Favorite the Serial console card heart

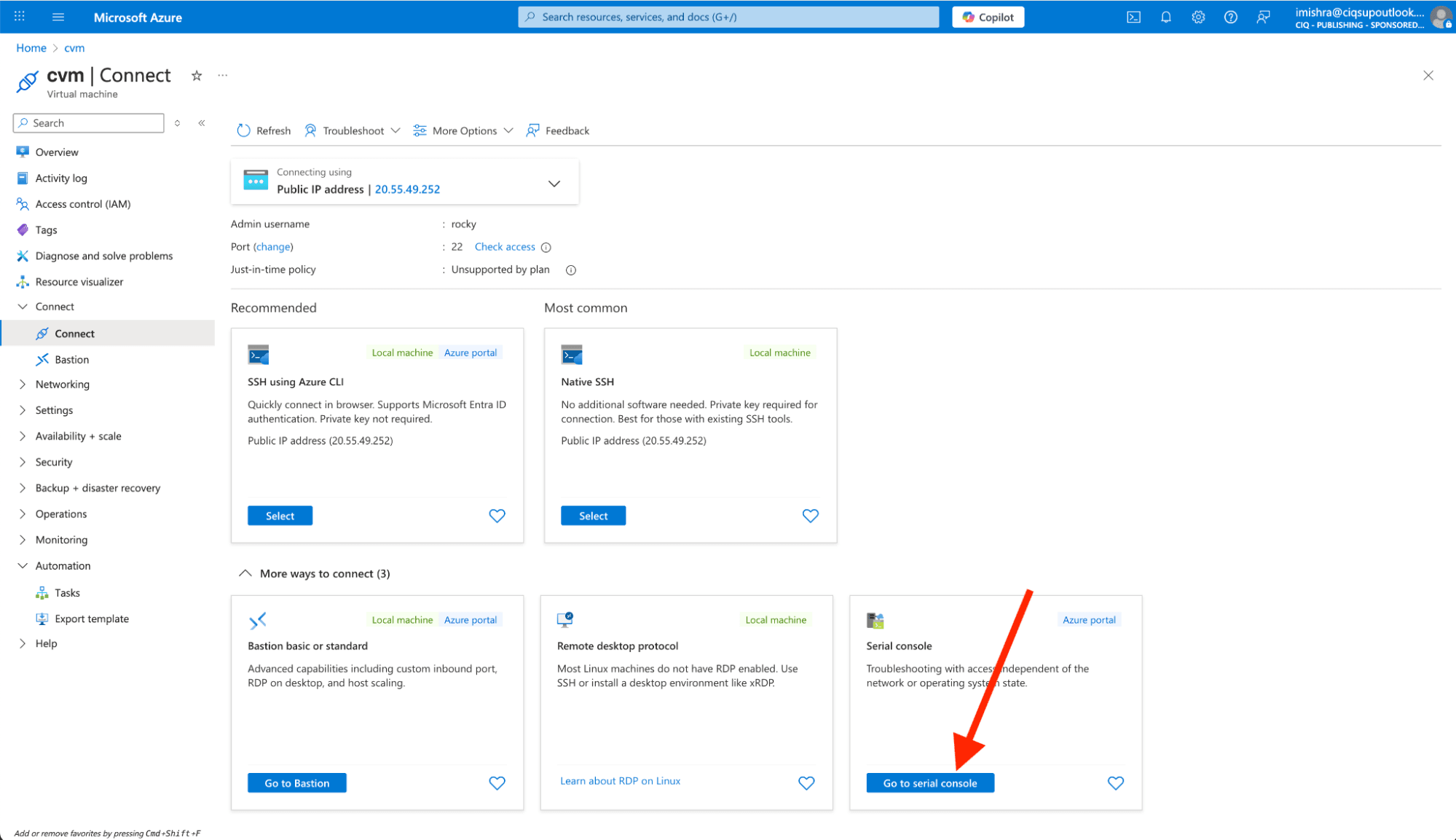[1115, 783]
